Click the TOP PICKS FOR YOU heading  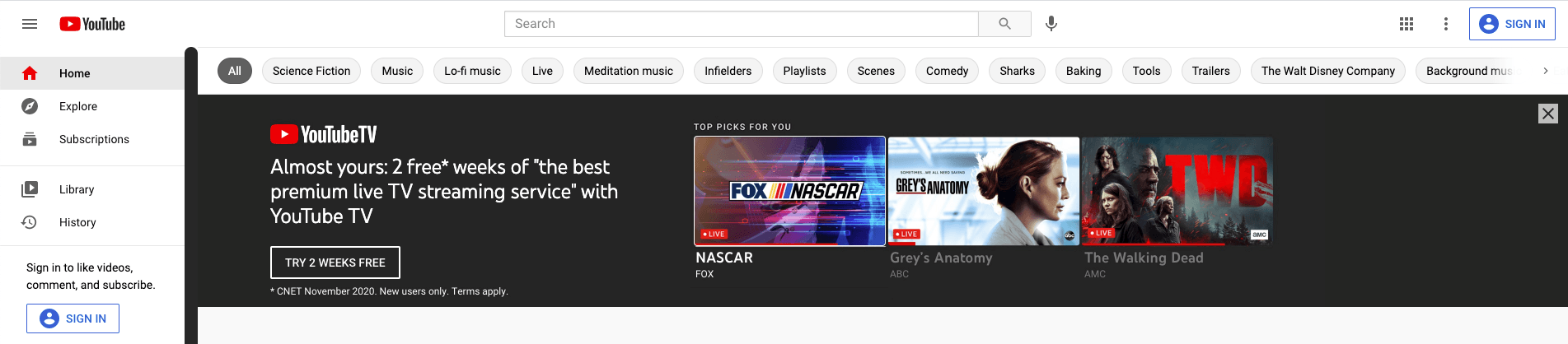click(742, 127)
